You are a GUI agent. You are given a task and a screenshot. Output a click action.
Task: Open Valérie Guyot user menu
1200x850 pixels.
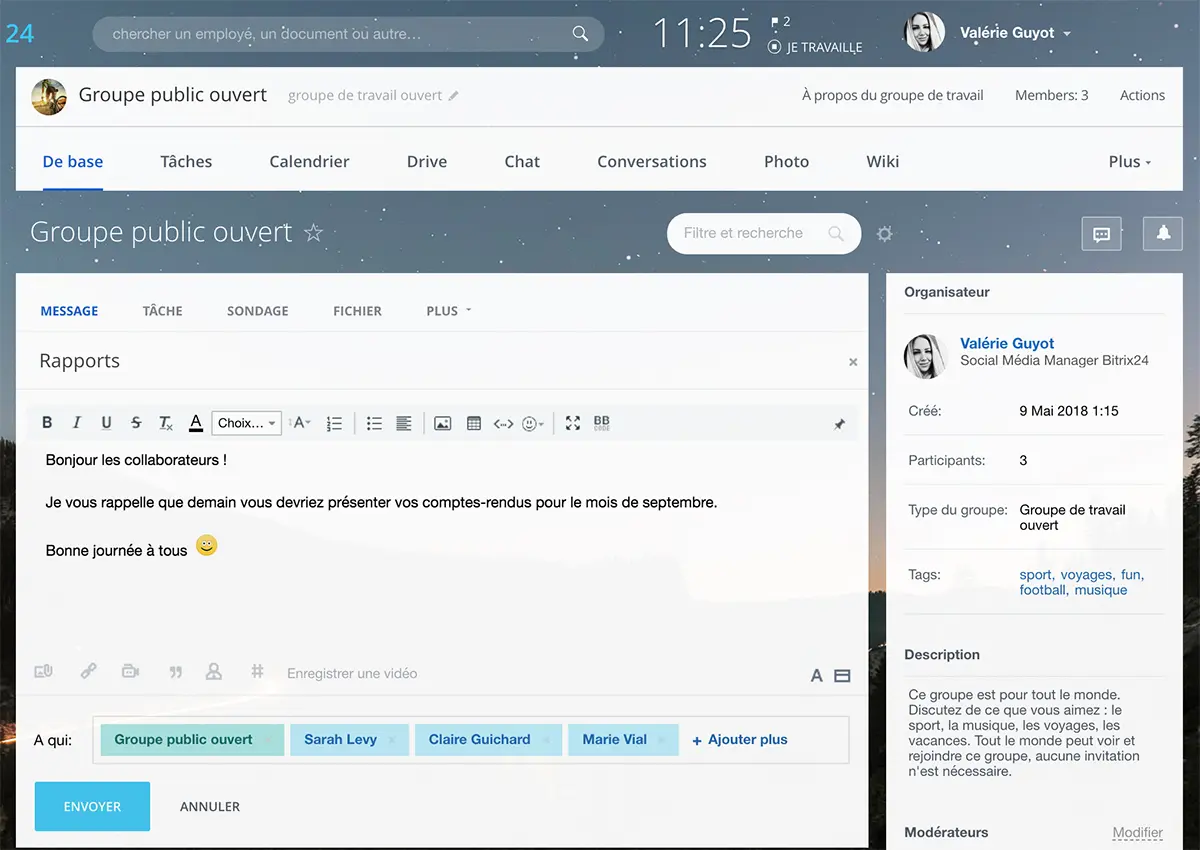point(1014,33)
